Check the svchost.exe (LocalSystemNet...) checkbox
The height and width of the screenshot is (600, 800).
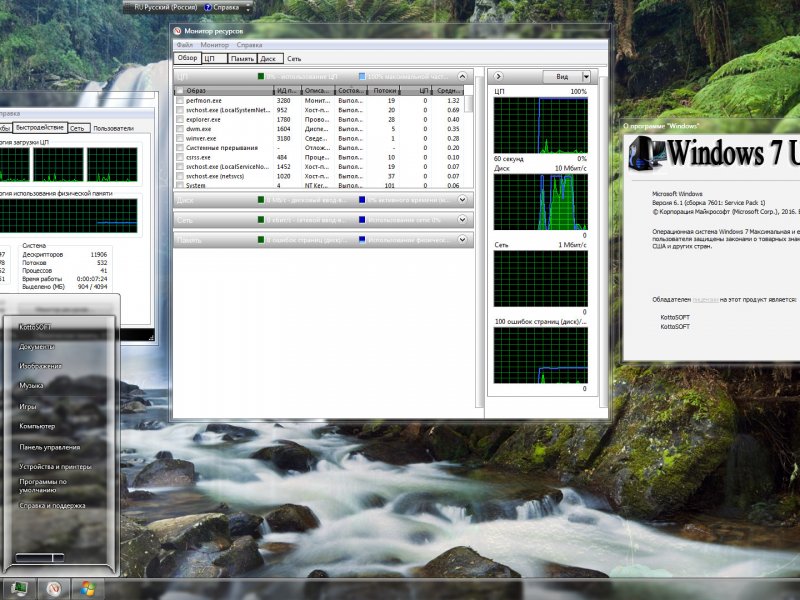[x=180, y=110]
